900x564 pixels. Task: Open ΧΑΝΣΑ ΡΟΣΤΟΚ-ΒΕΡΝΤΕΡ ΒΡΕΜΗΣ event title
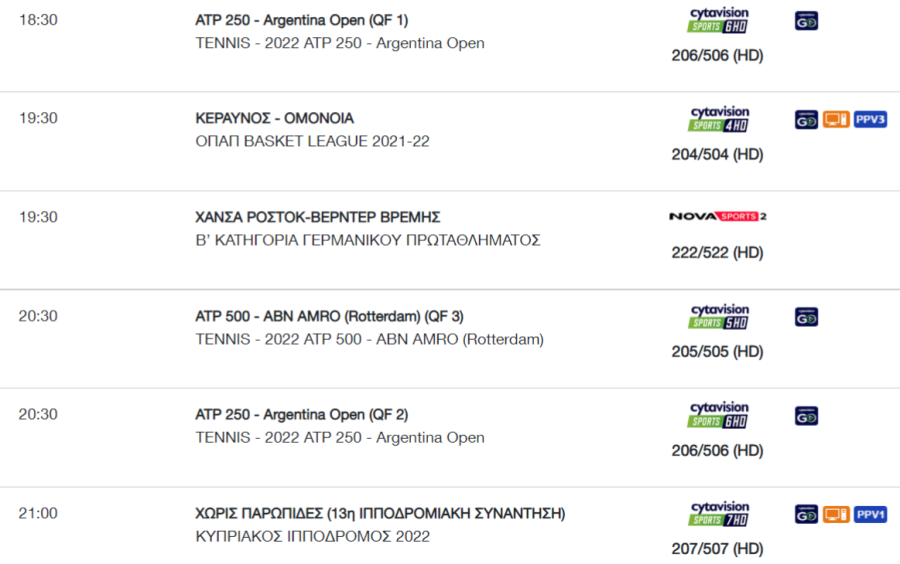point(317,217)
